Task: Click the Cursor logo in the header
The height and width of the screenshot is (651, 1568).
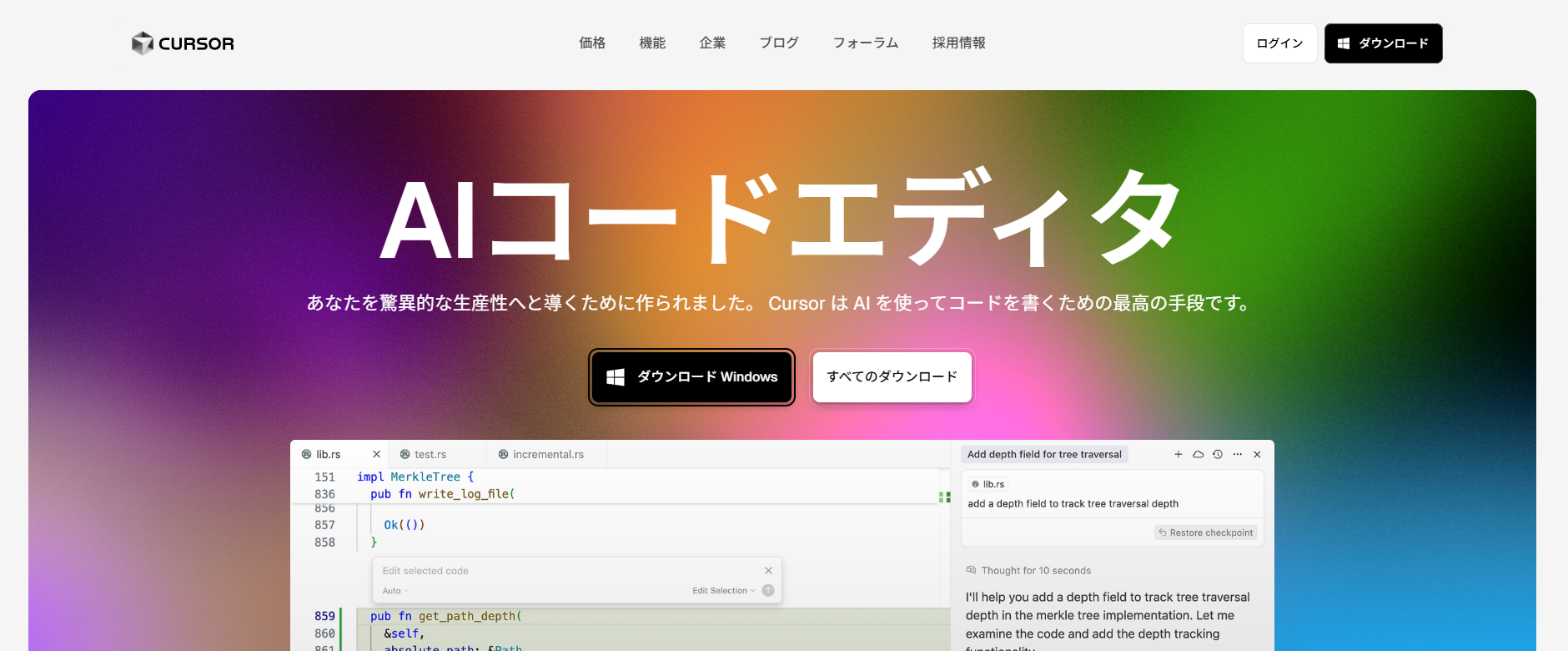Action: [183, 43]
